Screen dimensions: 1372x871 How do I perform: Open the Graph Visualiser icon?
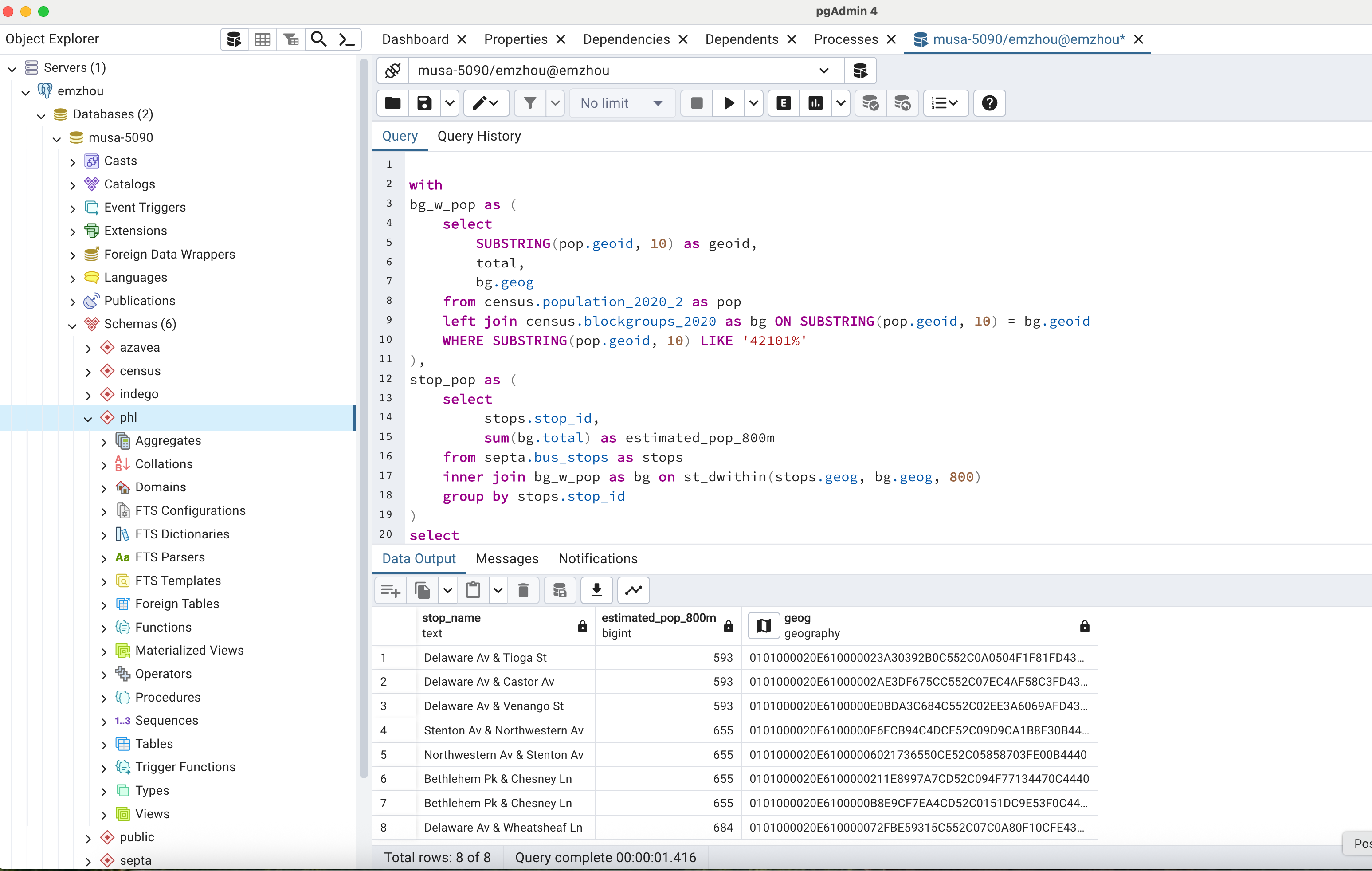[634, 589]
